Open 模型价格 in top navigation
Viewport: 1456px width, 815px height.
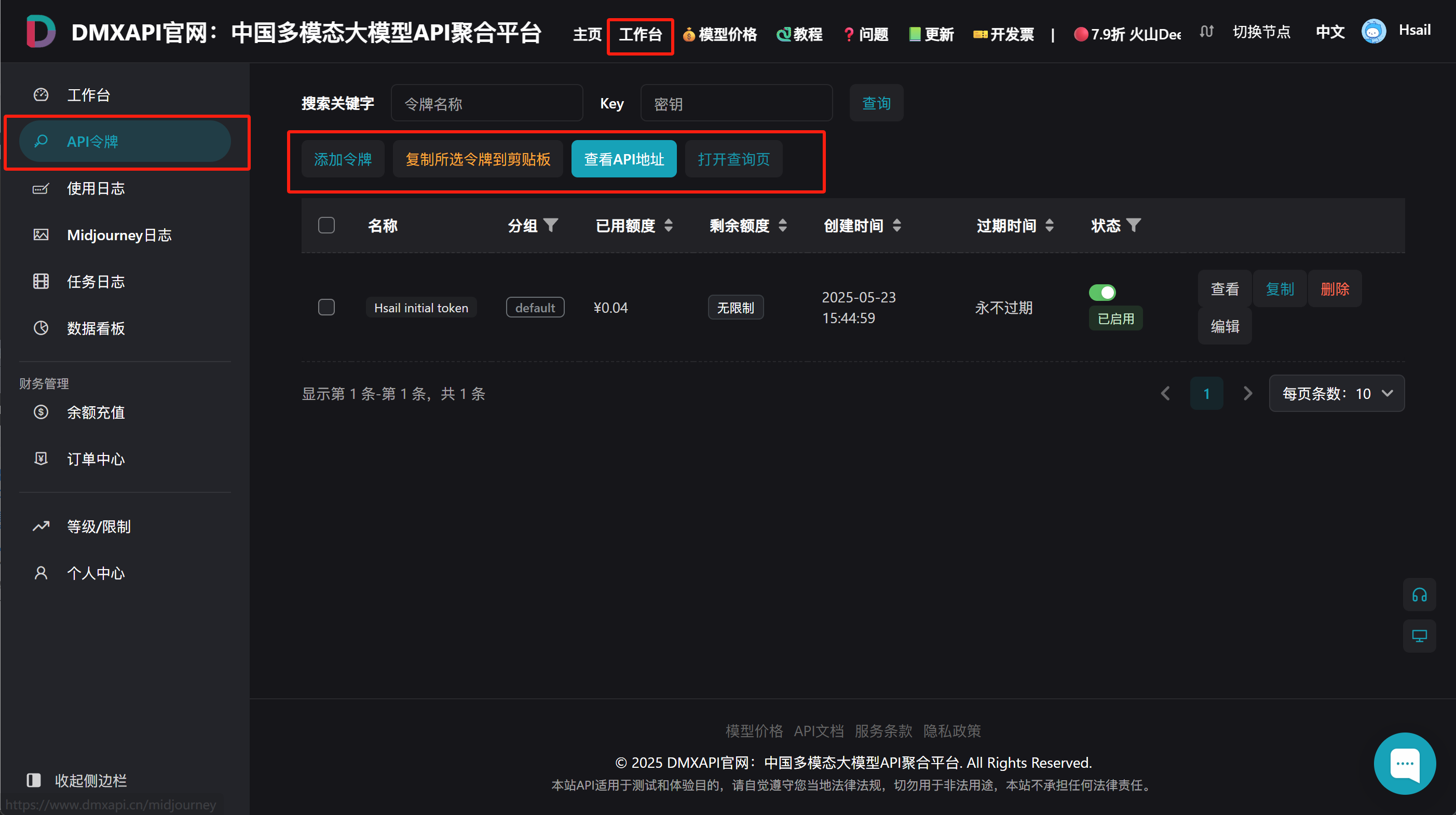[719, 34]
